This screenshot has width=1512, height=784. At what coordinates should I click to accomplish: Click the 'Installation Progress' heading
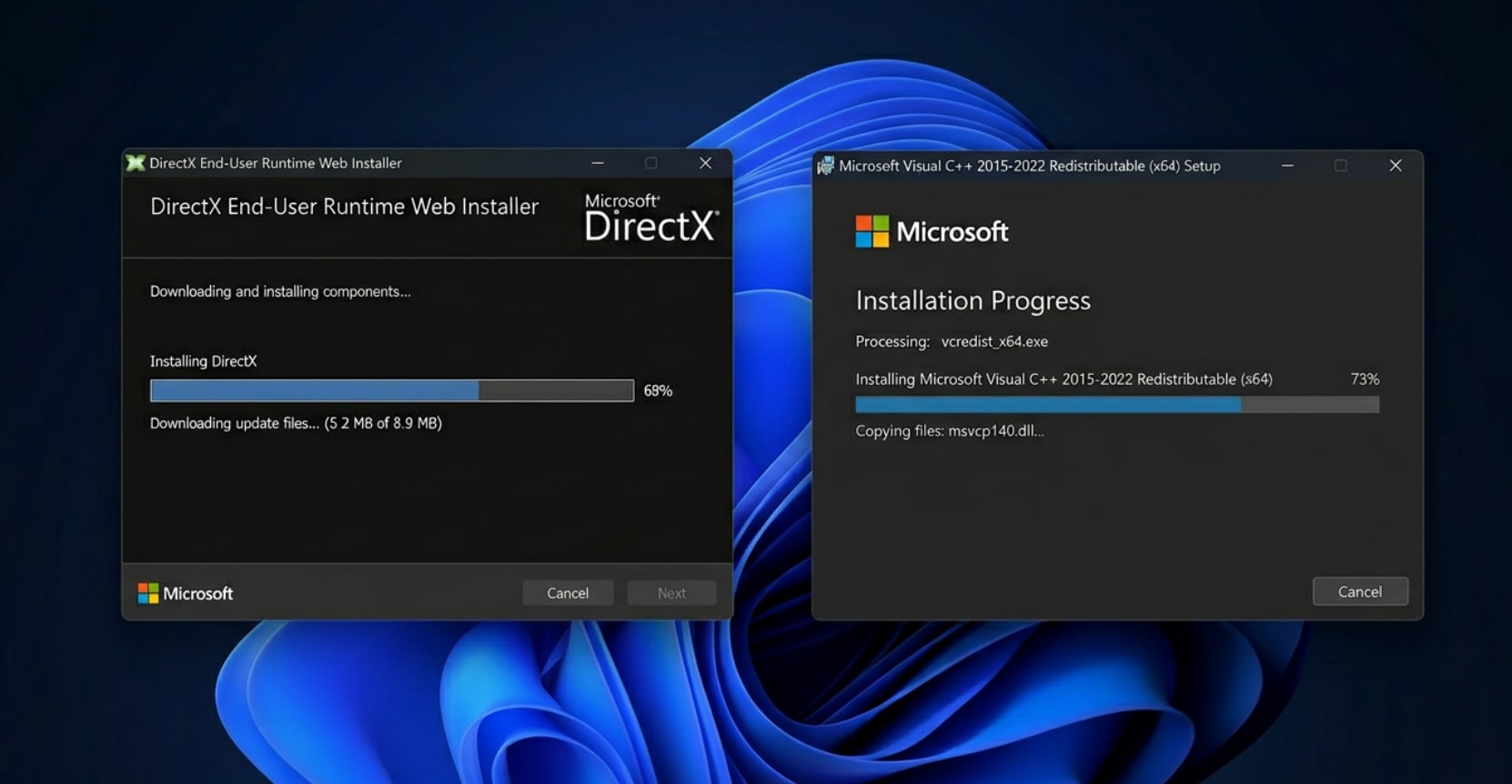(973, 300)
